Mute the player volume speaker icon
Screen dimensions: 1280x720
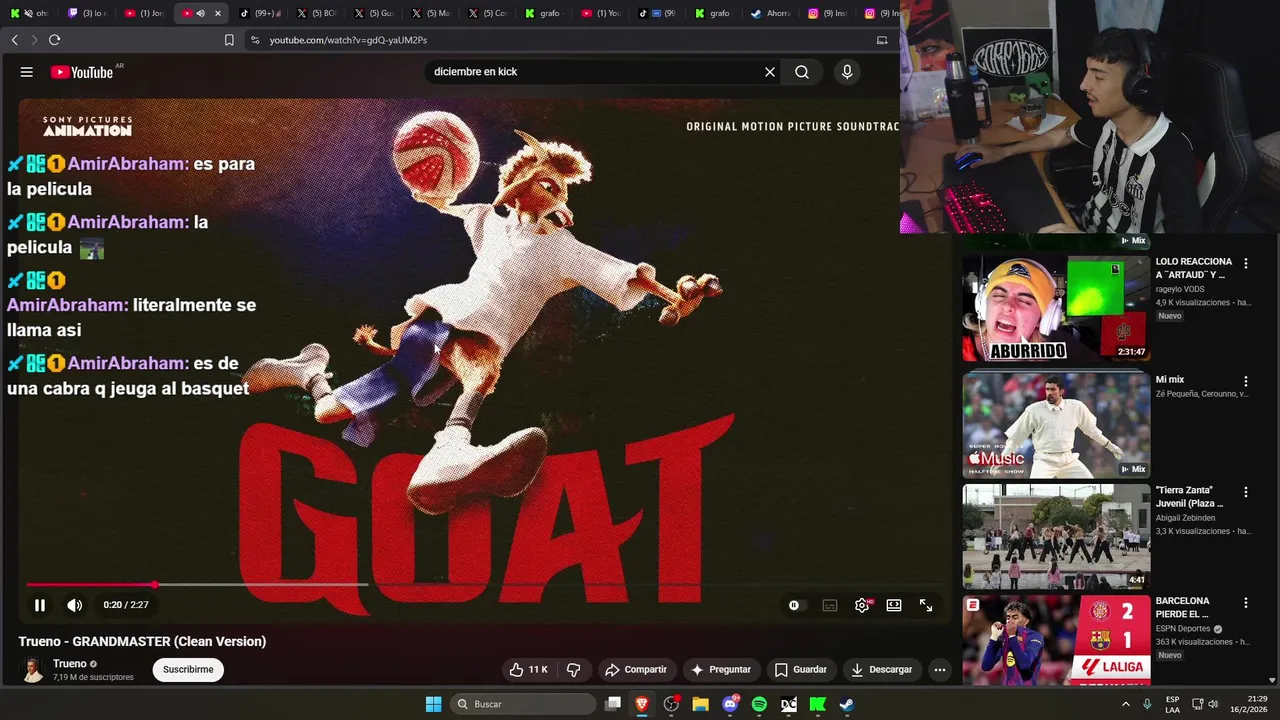click(75, 605)
